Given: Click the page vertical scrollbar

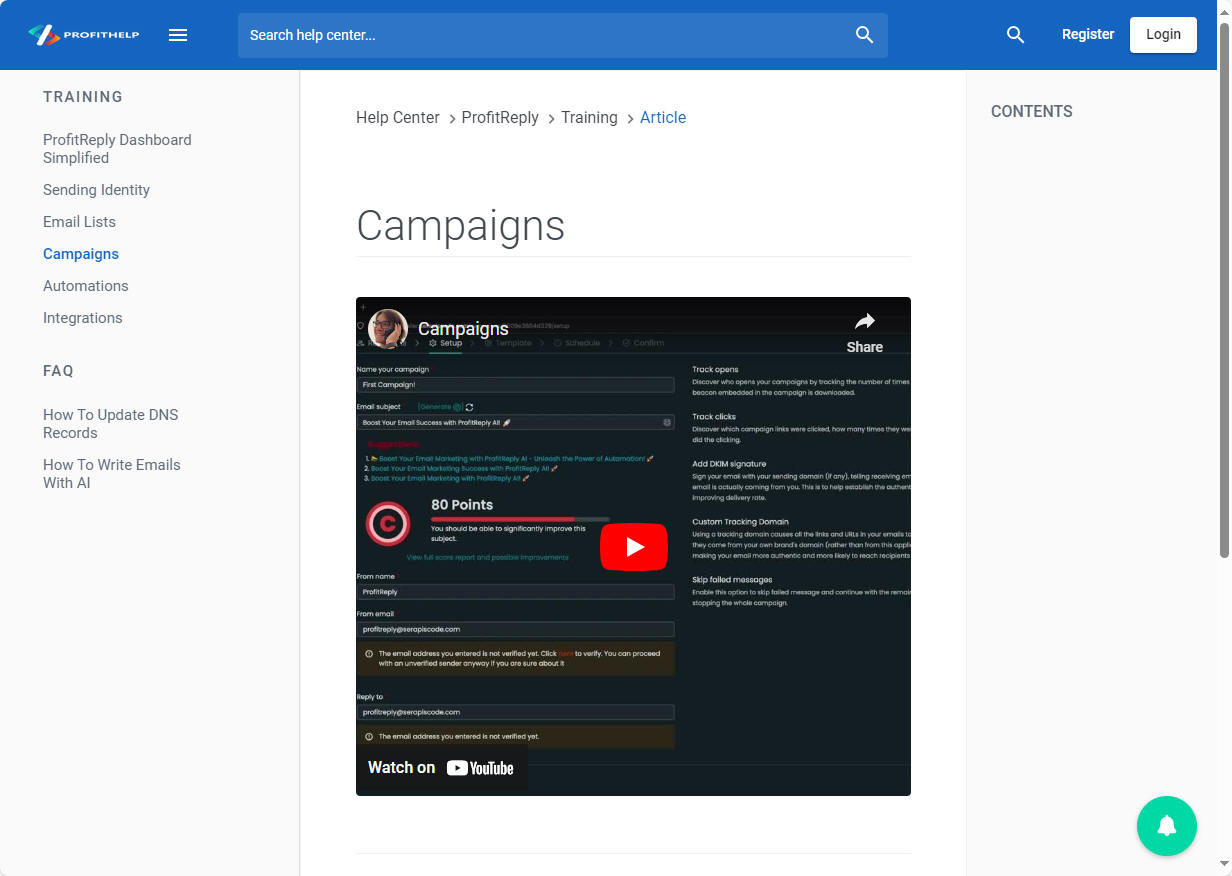Looking at the screenshot, I should pyautogui.click(x=1224, y=290).
